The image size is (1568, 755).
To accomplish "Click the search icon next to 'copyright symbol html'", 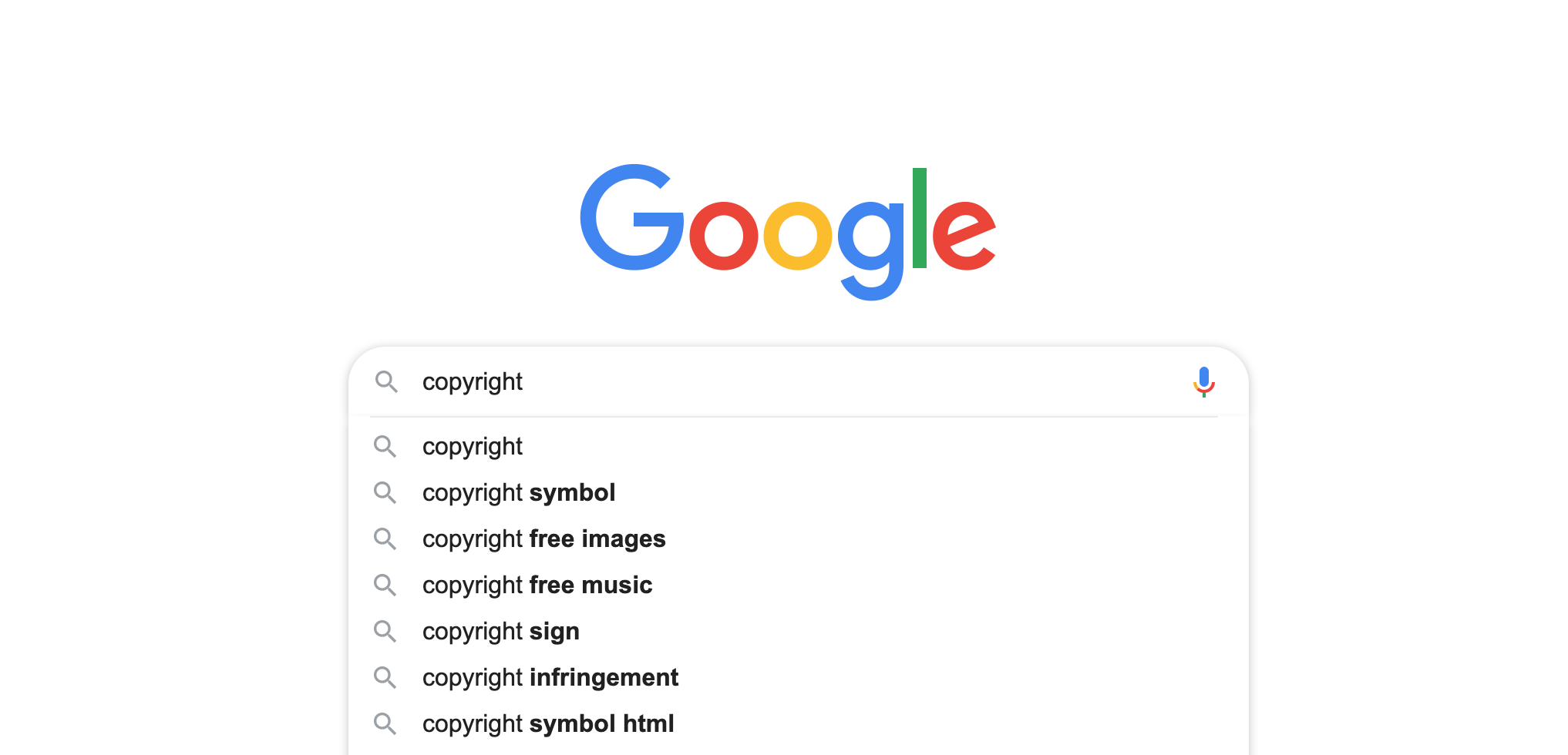I will [x=385, y=723].
